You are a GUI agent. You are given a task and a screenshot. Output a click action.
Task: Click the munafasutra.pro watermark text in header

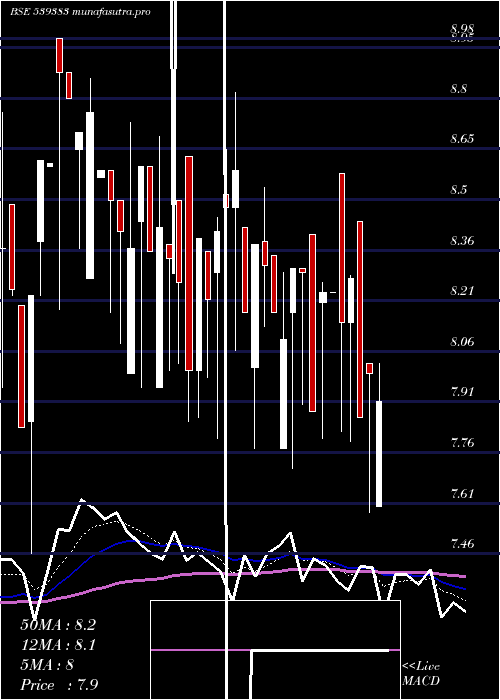[x=111, y=12]
